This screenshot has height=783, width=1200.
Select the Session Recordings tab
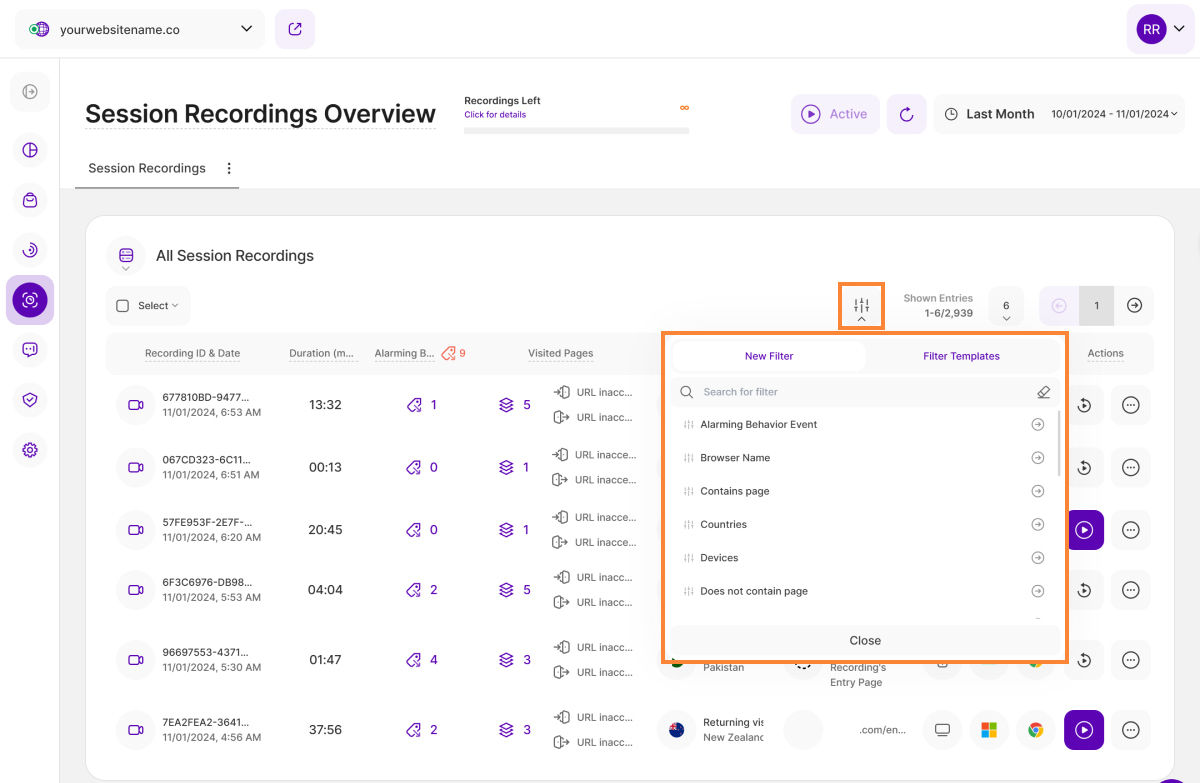tap(147, 168)
